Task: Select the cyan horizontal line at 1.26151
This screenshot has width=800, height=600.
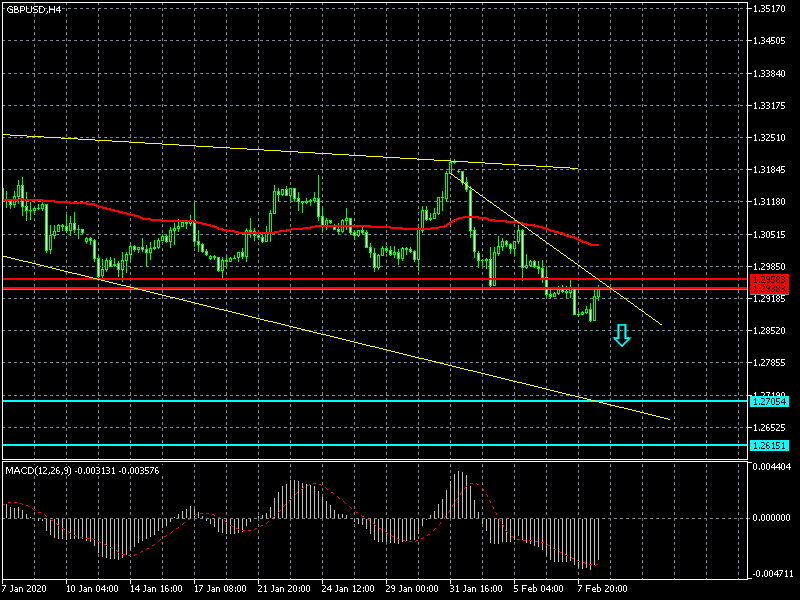Action: [300, 445]
